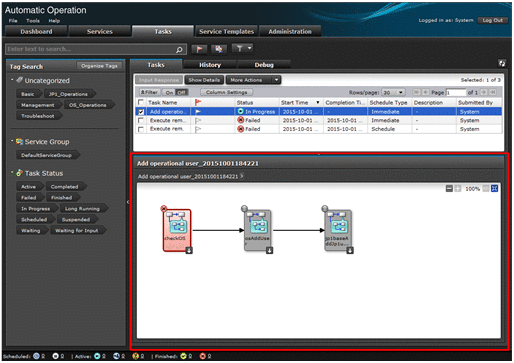Switch to the Debug sub-tab
Image resolution: width=514 pixels, height=363 pixels.
pos(264,65)
